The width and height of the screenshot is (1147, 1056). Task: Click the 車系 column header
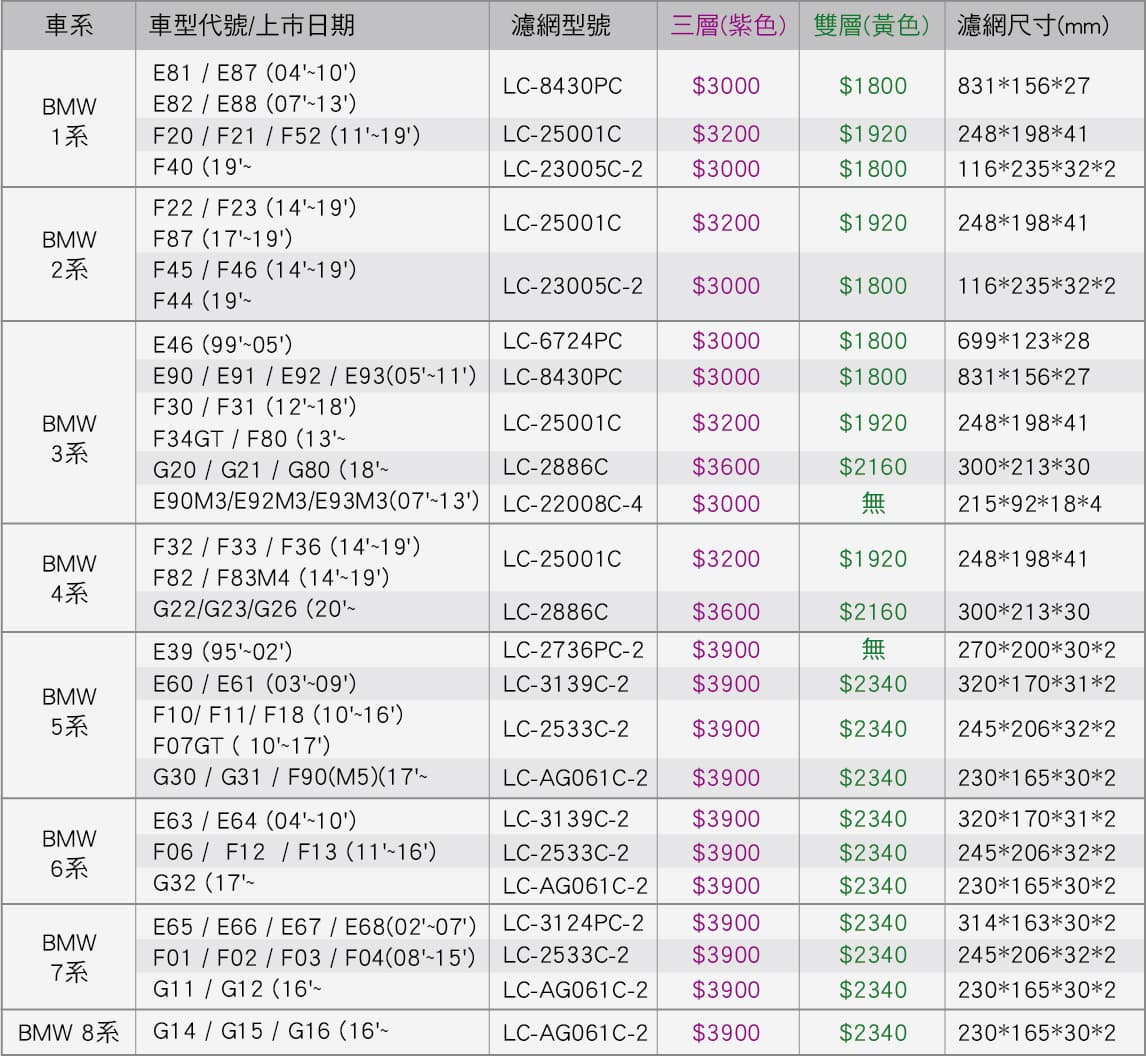[x=69, y=26]
